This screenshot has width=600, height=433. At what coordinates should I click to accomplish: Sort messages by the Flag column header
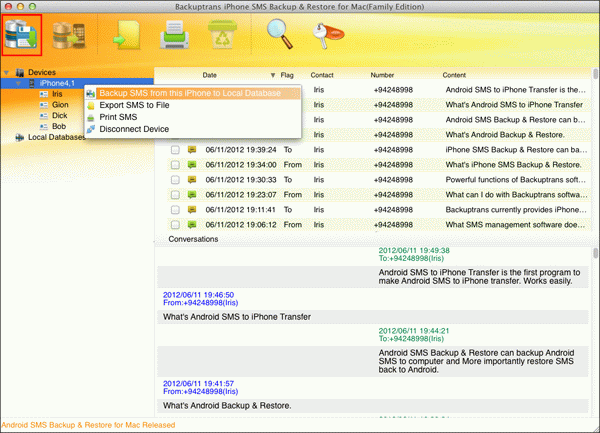click(x=287, y=75)
